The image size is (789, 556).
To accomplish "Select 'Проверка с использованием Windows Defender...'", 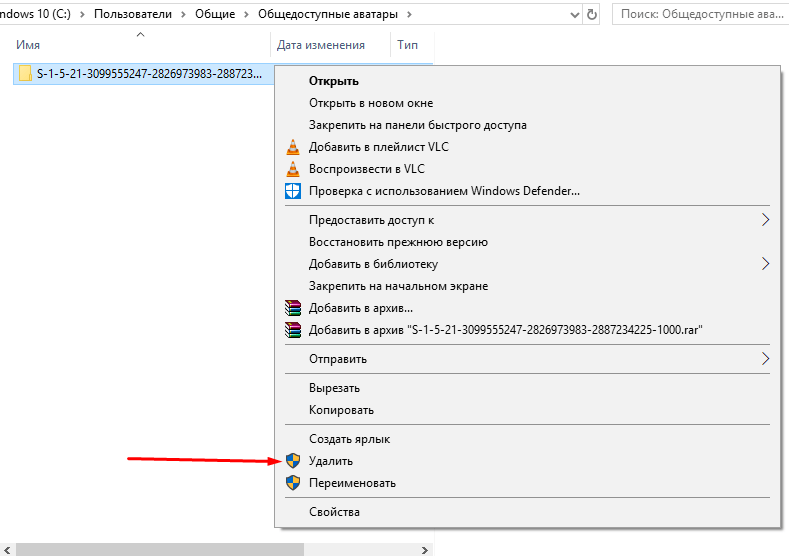I will pyautogui.click(x=444, y=191).
